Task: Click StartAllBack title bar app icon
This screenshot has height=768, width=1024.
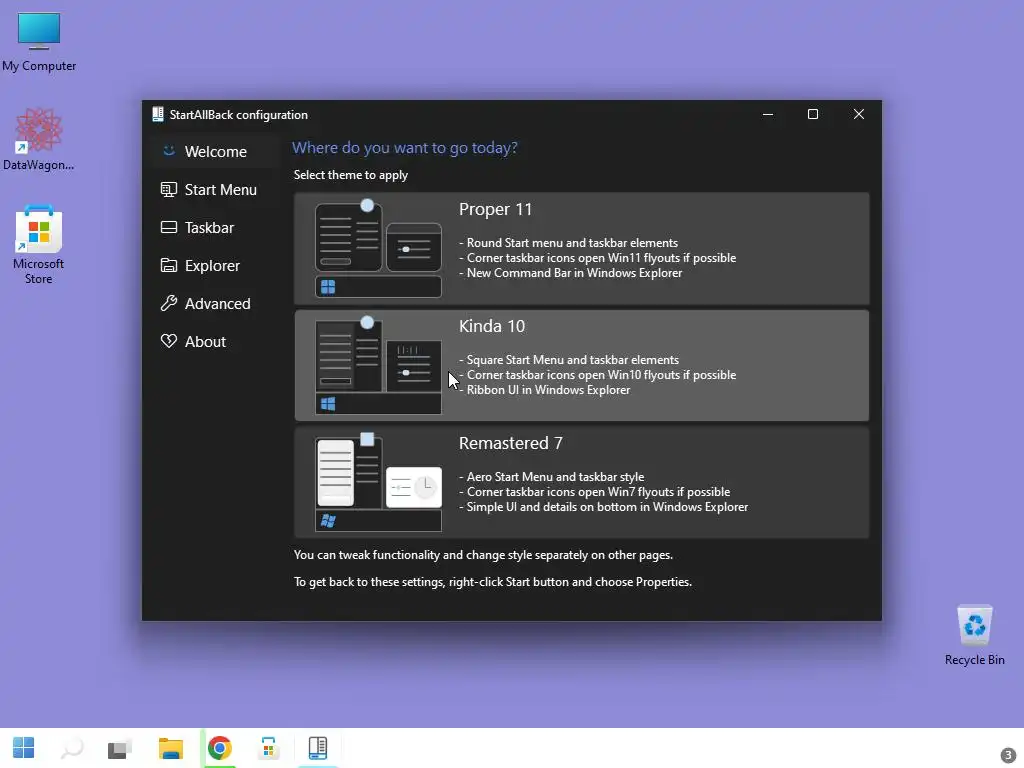Action: tap(157, 114)
